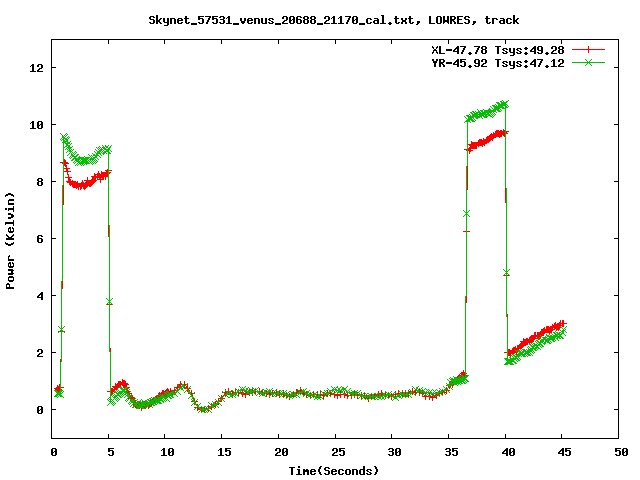This screenshot has width=640, height=480.
Task: Click the red XL legend line sample
Action: (588, 50)
